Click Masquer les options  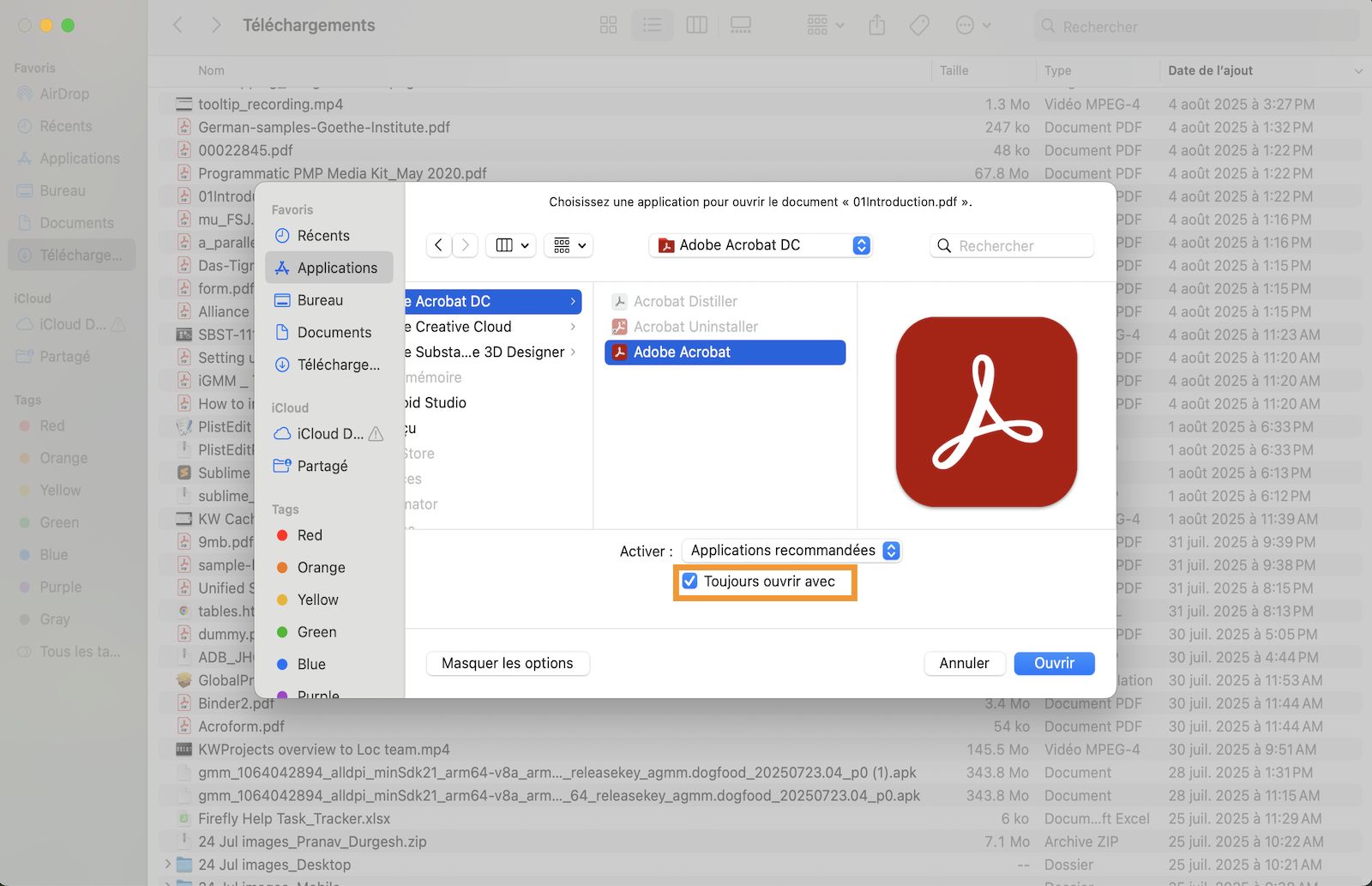coord(507,663)
